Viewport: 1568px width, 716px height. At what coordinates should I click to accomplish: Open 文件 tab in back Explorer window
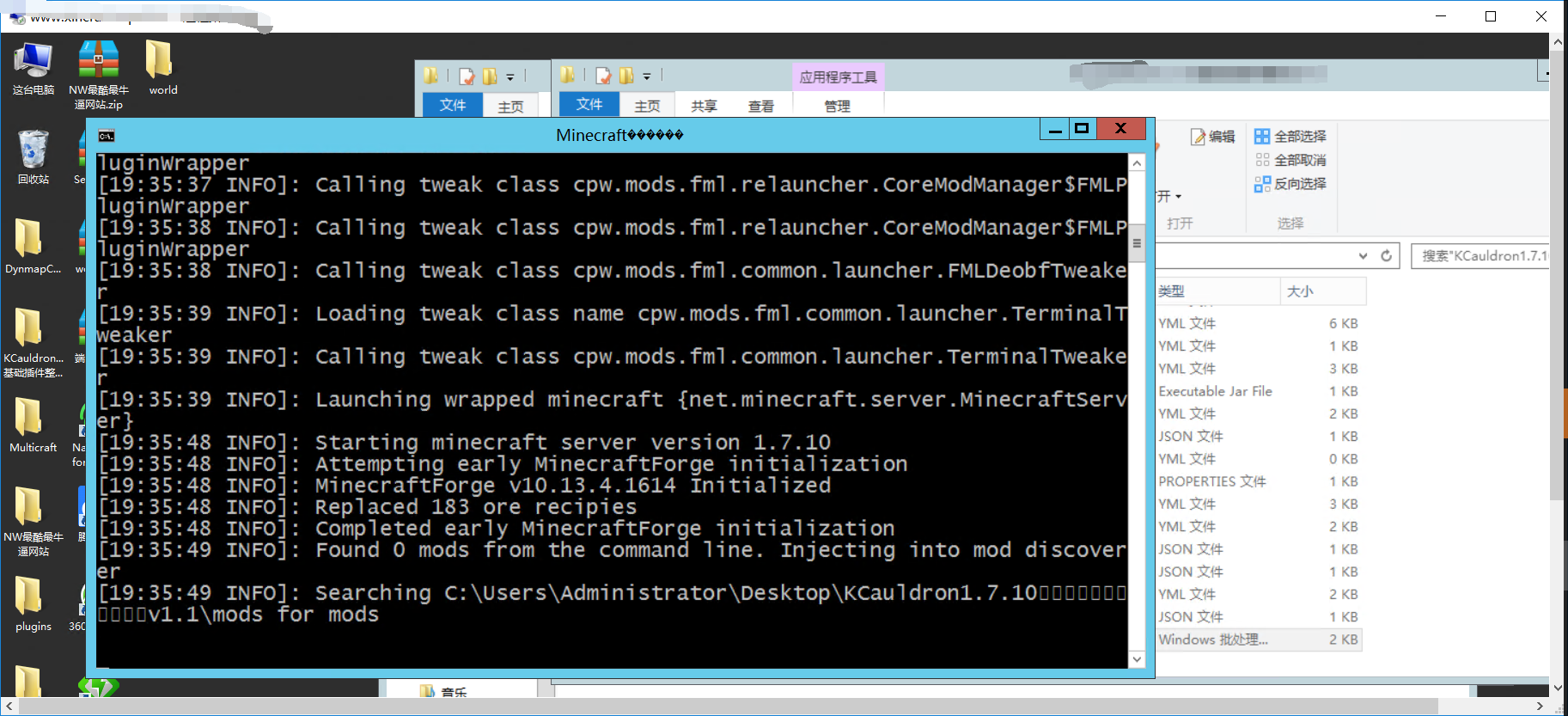click(x=453, y=105)
